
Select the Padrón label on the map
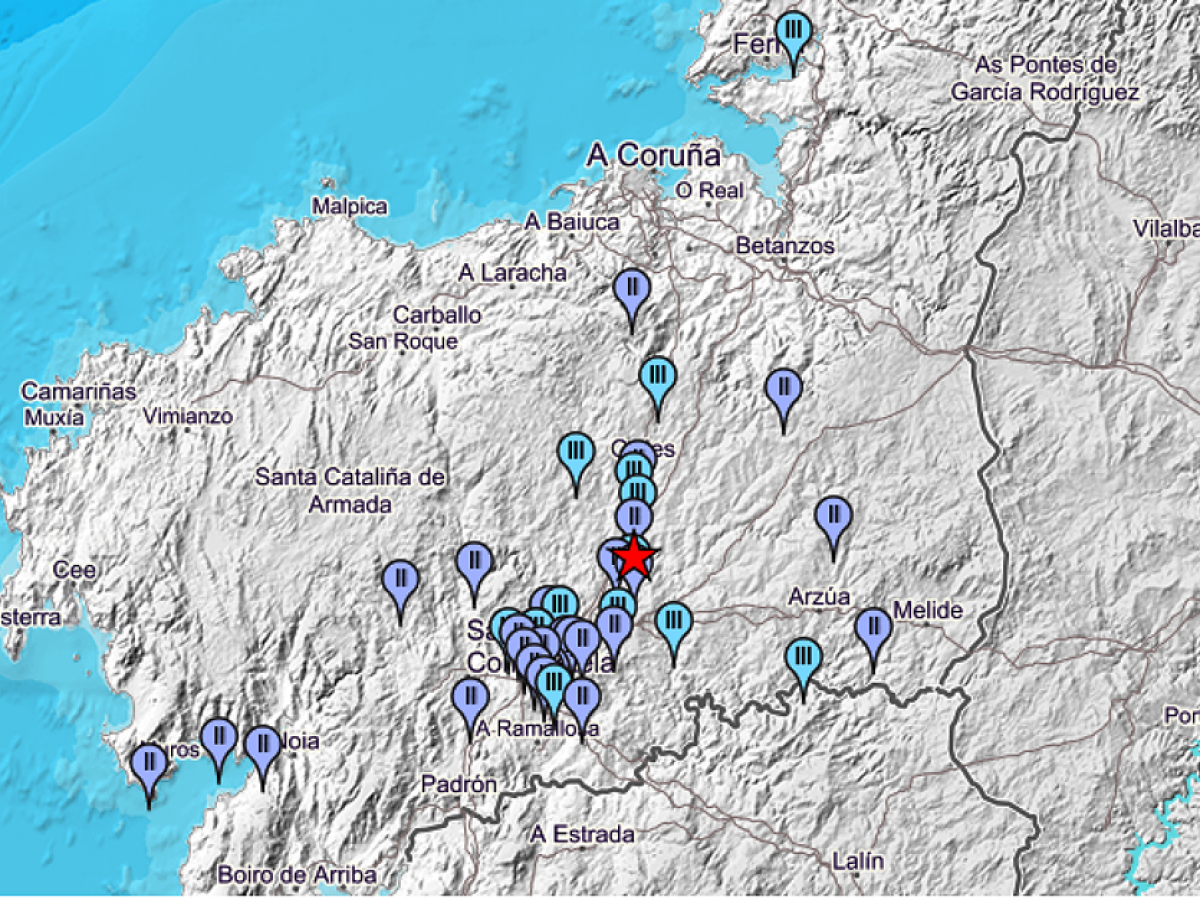point(458,784)
